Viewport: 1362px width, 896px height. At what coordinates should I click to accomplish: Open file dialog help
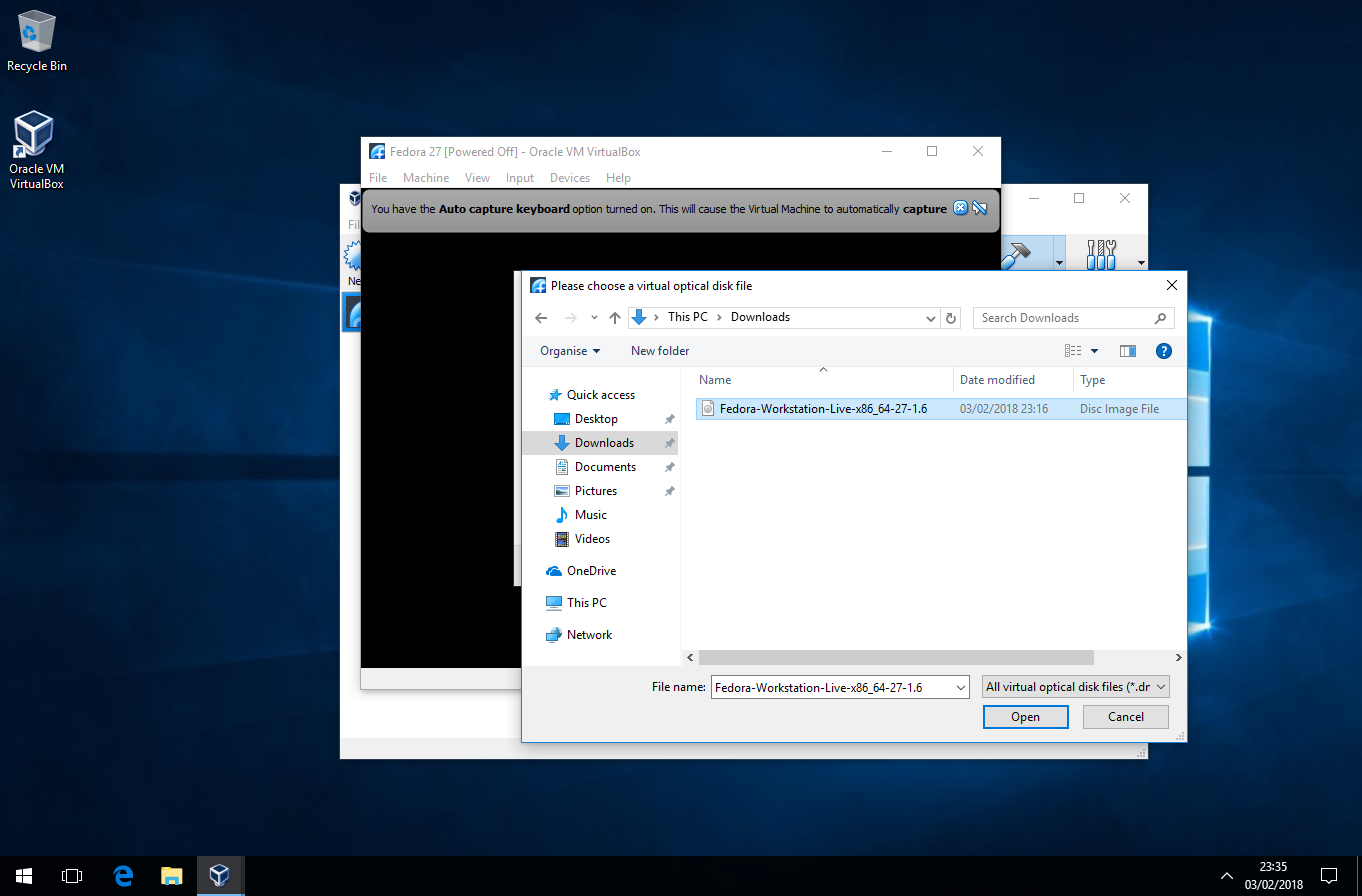coord(1163,351)
